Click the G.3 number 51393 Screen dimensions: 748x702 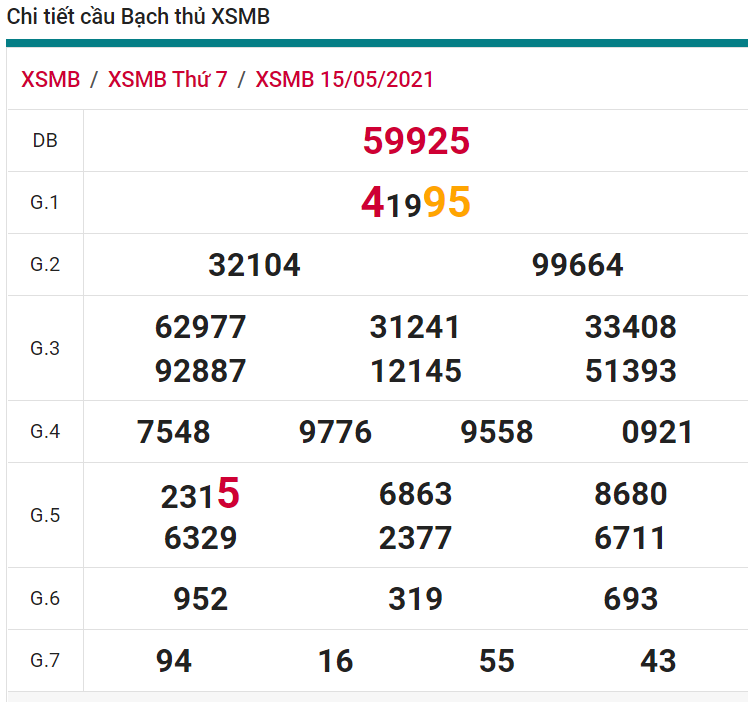pyautogui.click(x=631, y=372)
